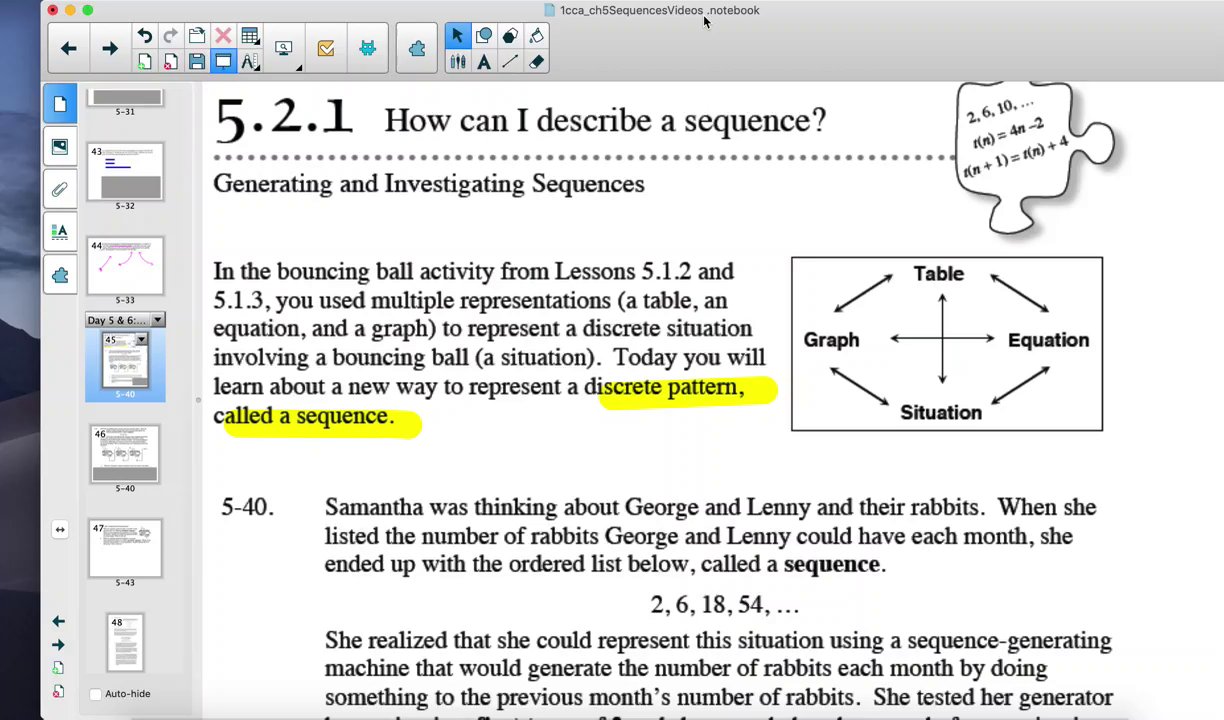
Task: Click the 'Table' label in diagram
Action: point(938,274)
